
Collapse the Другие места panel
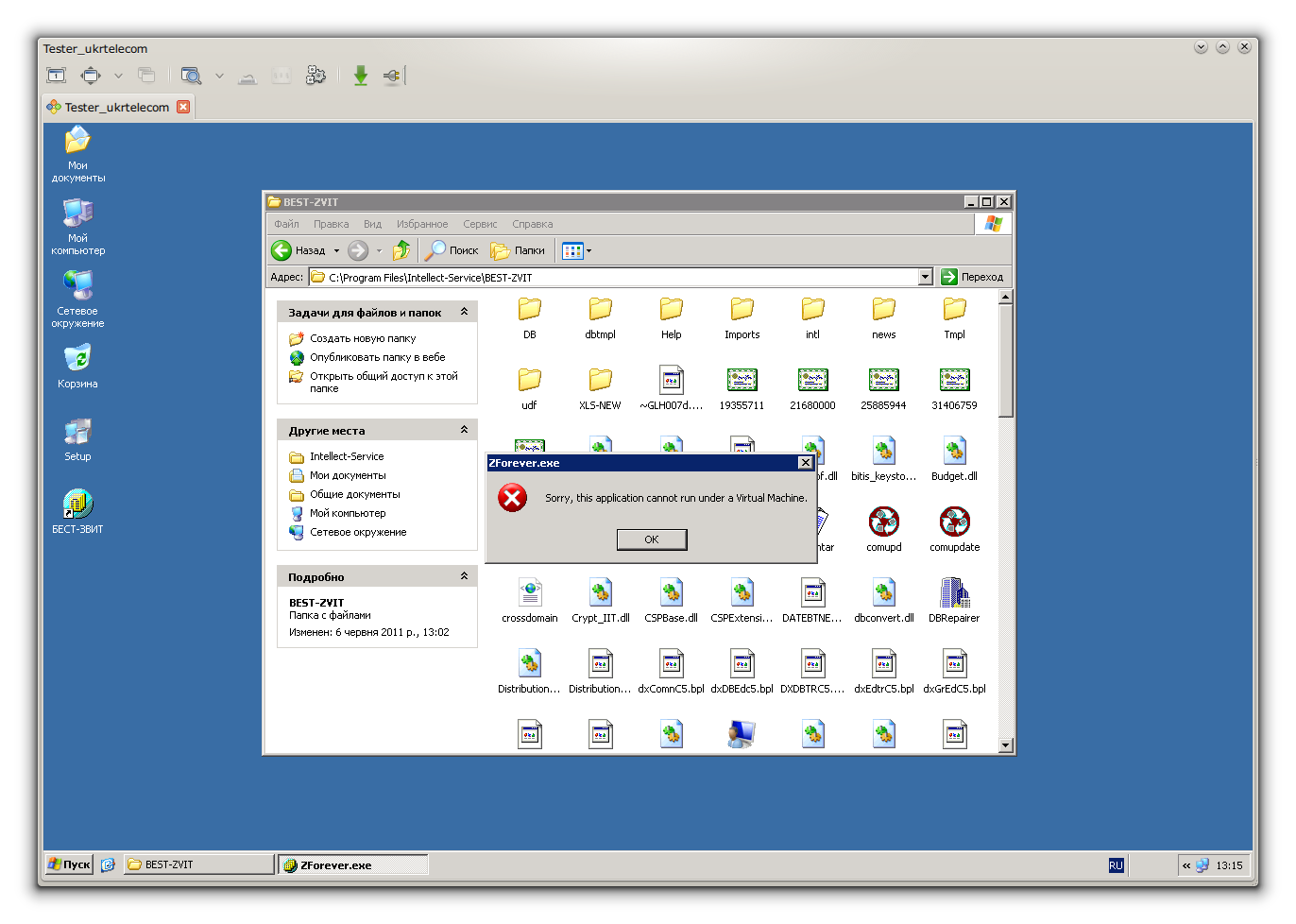pyautogui.click(x=464, y=430)
